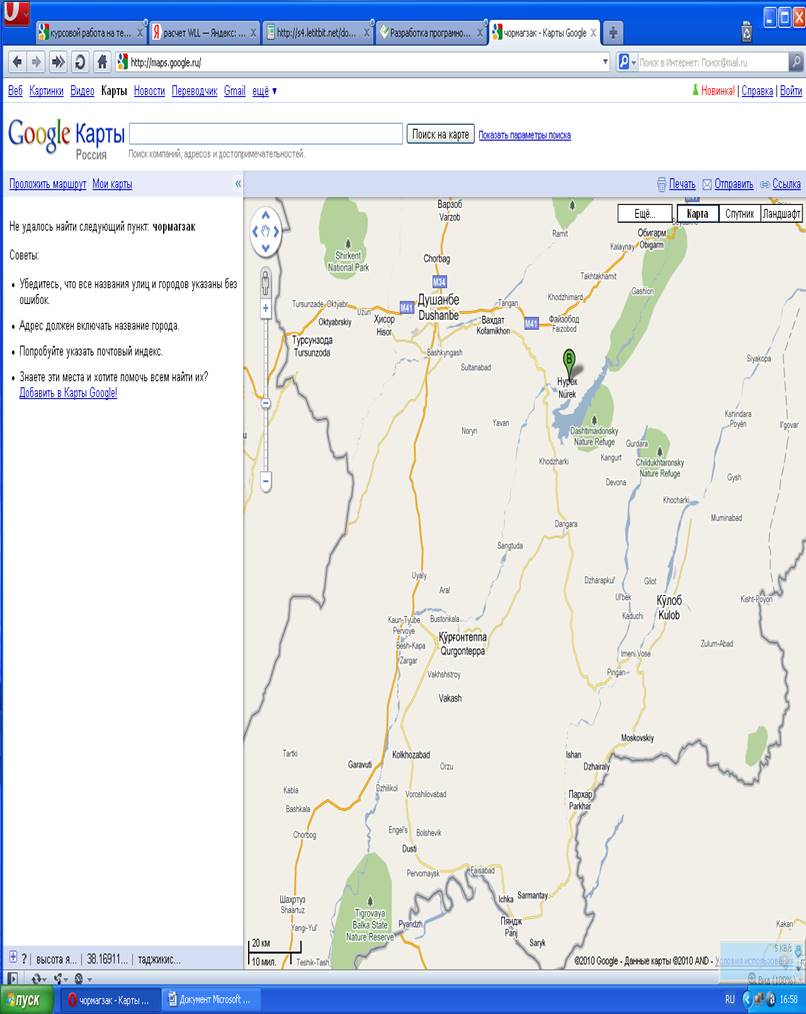Switch map to Спутник satellite view
This screenshot has height=1014, width=806.
click(x=739, y=213)
